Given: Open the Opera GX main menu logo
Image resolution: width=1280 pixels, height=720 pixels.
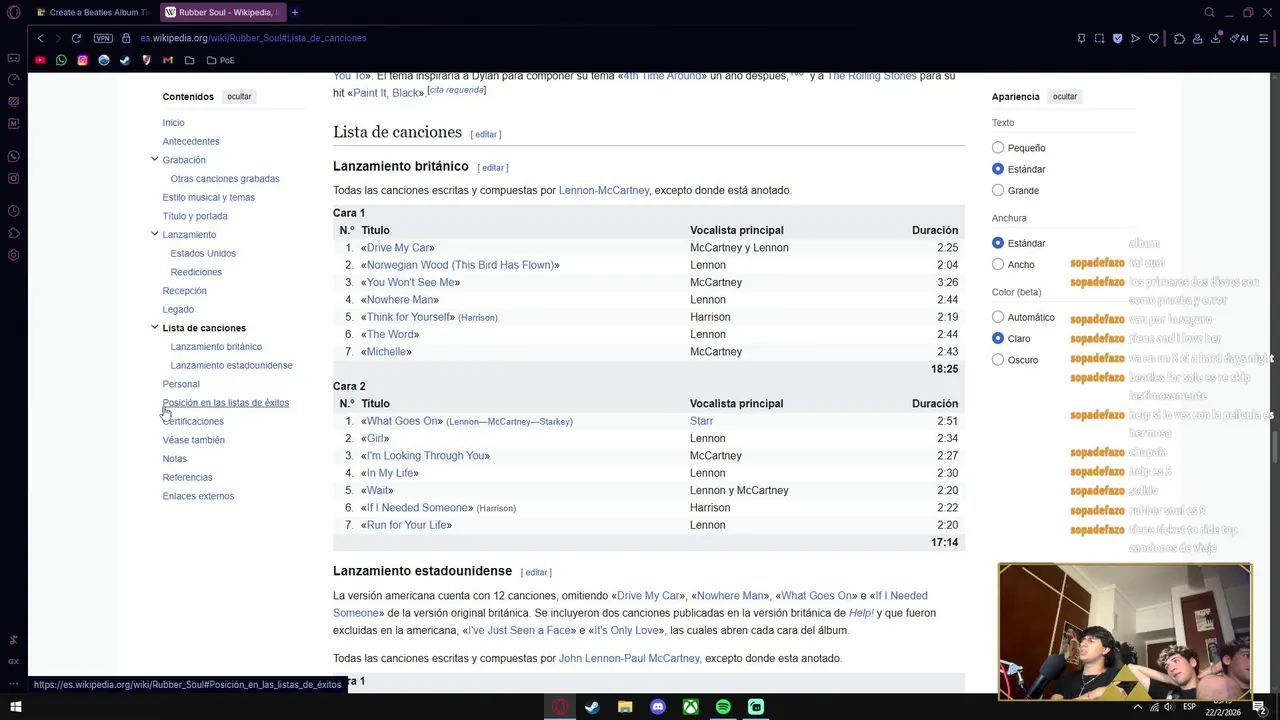Looking at the screenshot, I should point(13,13).
